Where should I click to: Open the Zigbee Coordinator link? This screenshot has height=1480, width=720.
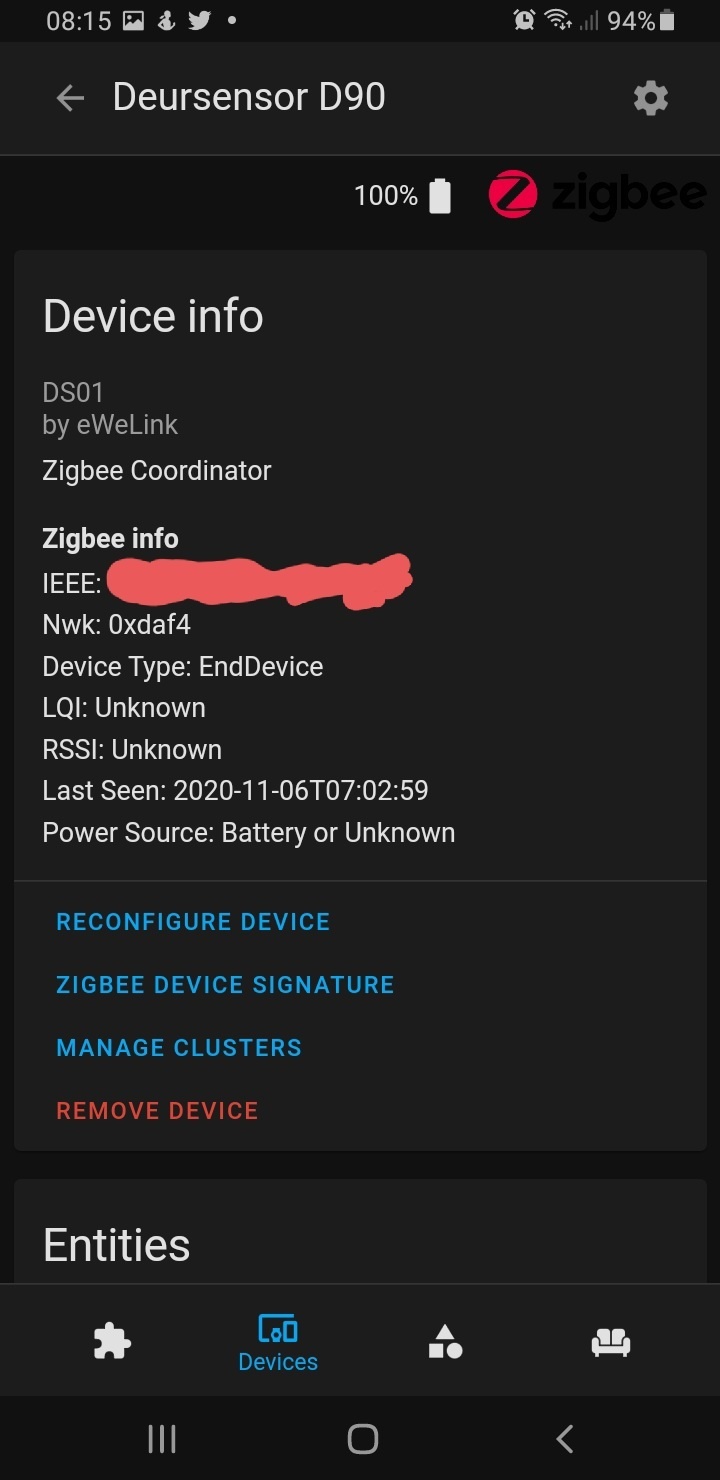[x=157, y=471]
